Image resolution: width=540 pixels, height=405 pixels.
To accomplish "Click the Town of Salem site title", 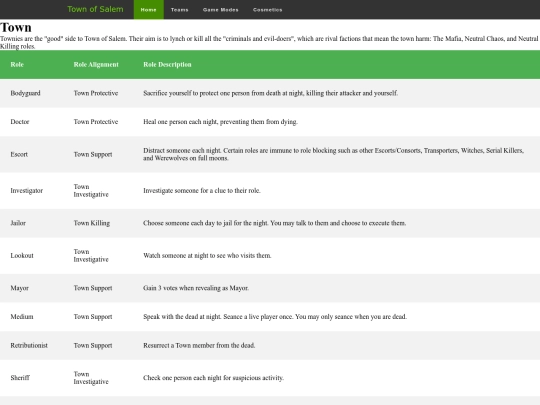I will click(95, 9).
